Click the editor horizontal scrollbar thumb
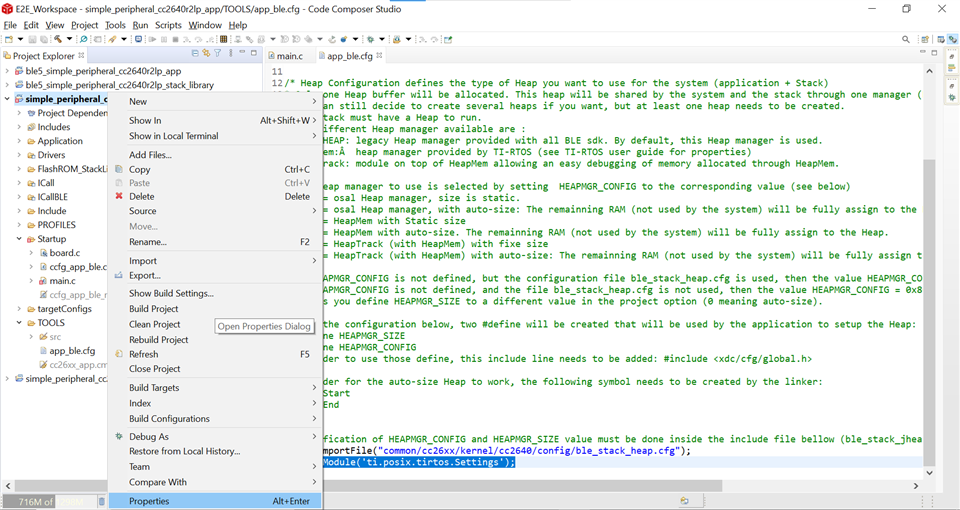 click(522, 486)
